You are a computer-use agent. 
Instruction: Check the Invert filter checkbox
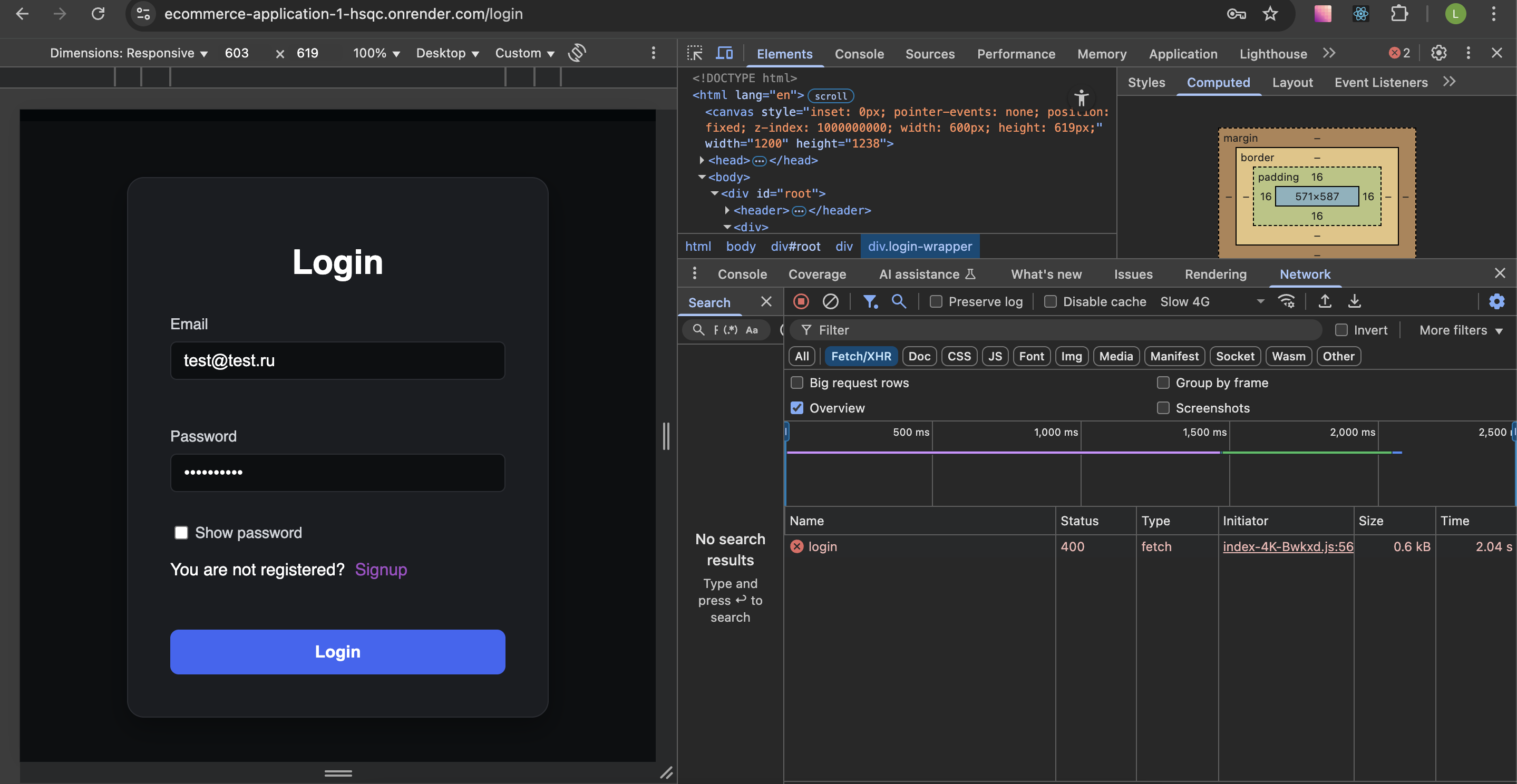click(x=1341, y=330)
